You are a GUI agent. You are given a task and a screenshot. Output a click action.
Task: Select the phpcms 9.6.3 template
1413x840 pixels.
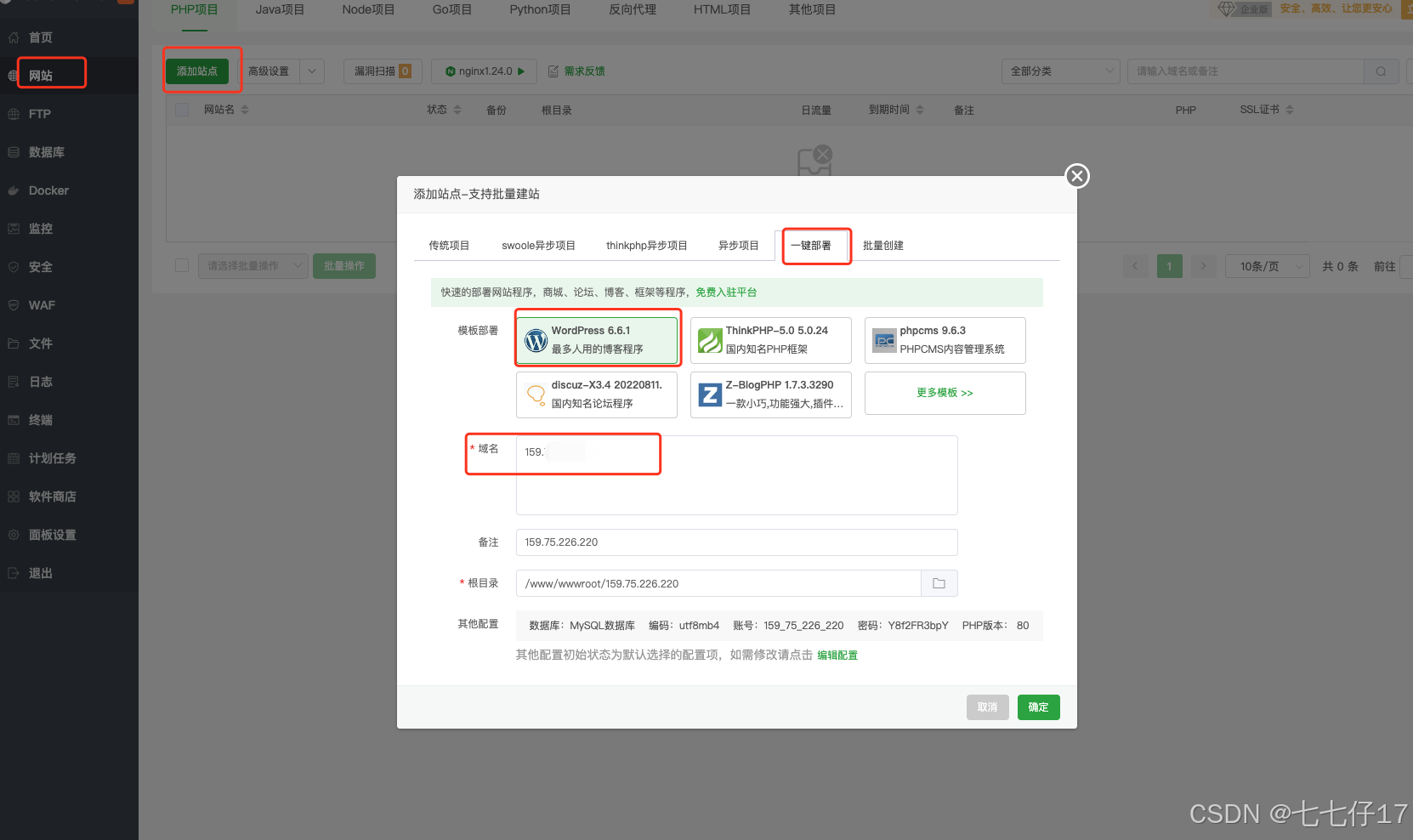click(x=945, y=340)
